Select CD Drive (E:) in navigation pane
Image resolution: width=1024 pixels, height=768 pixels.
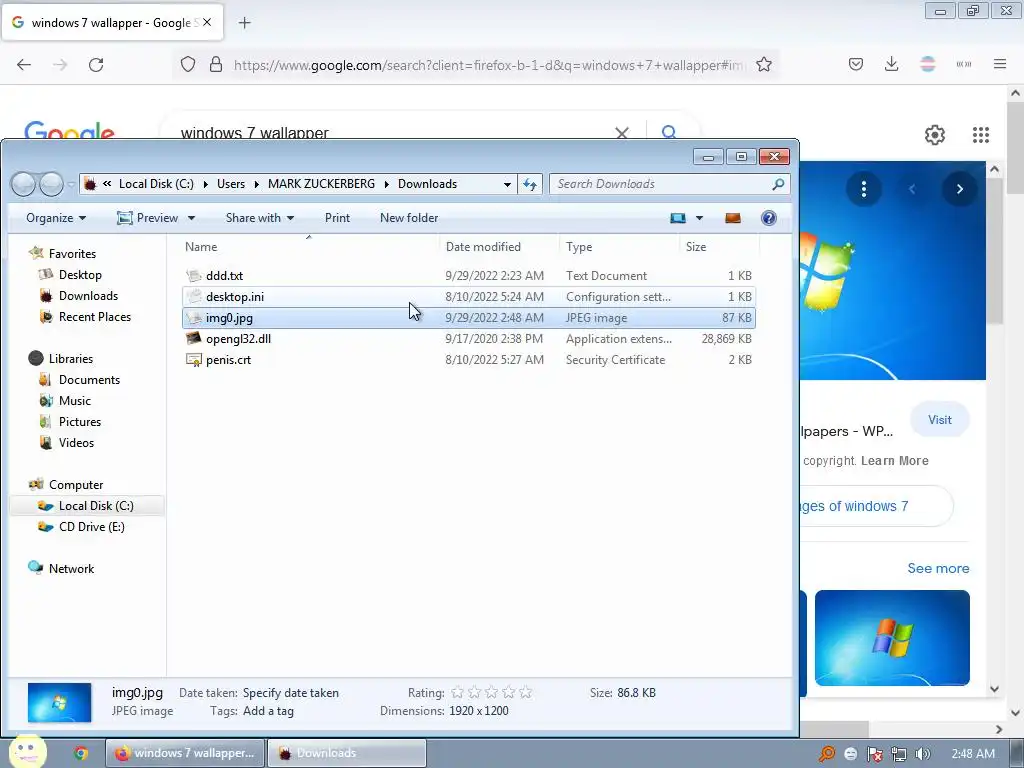point(91,527)
